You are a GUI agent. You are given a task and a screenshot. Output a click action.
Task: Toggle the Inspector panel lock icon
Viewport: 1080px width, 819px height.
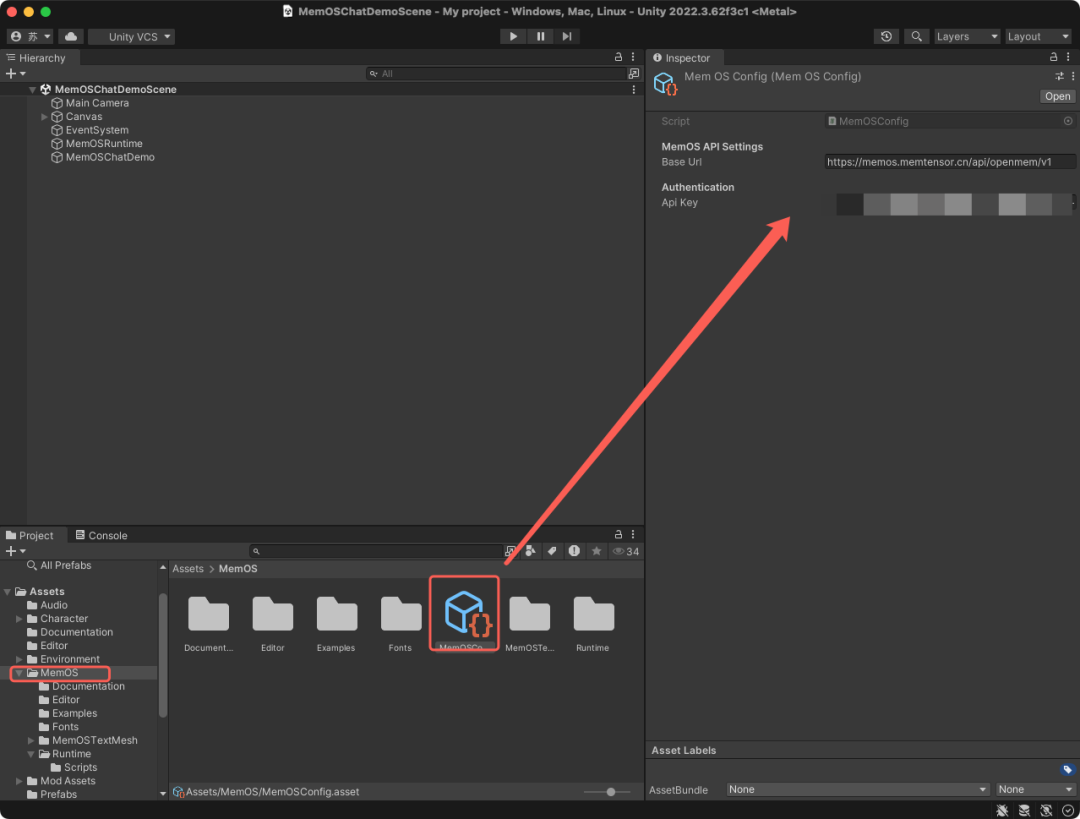(1054, 57)
